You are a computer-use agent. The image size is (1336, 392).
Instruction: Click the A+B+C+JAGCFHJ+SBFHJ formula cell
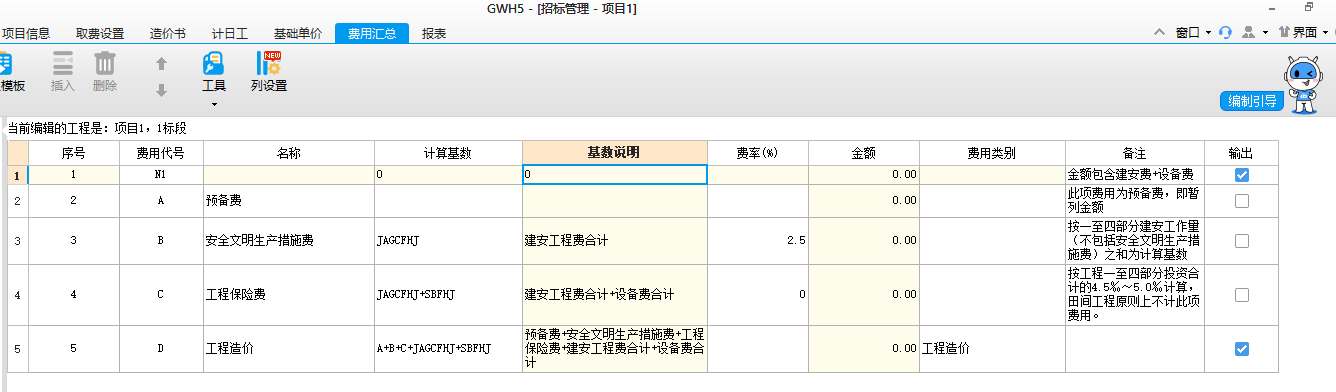(x=448, y=349)
